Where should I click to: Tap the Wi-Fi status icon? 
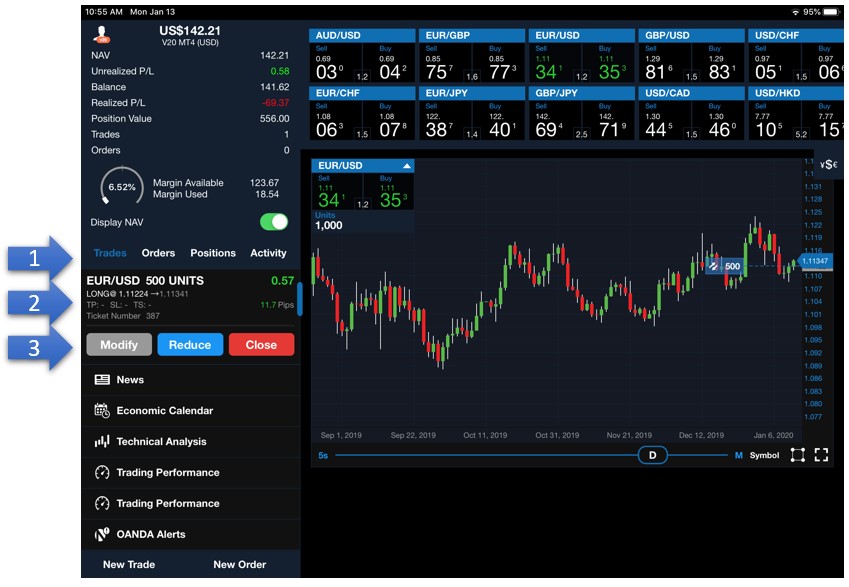tap(795, 12)
